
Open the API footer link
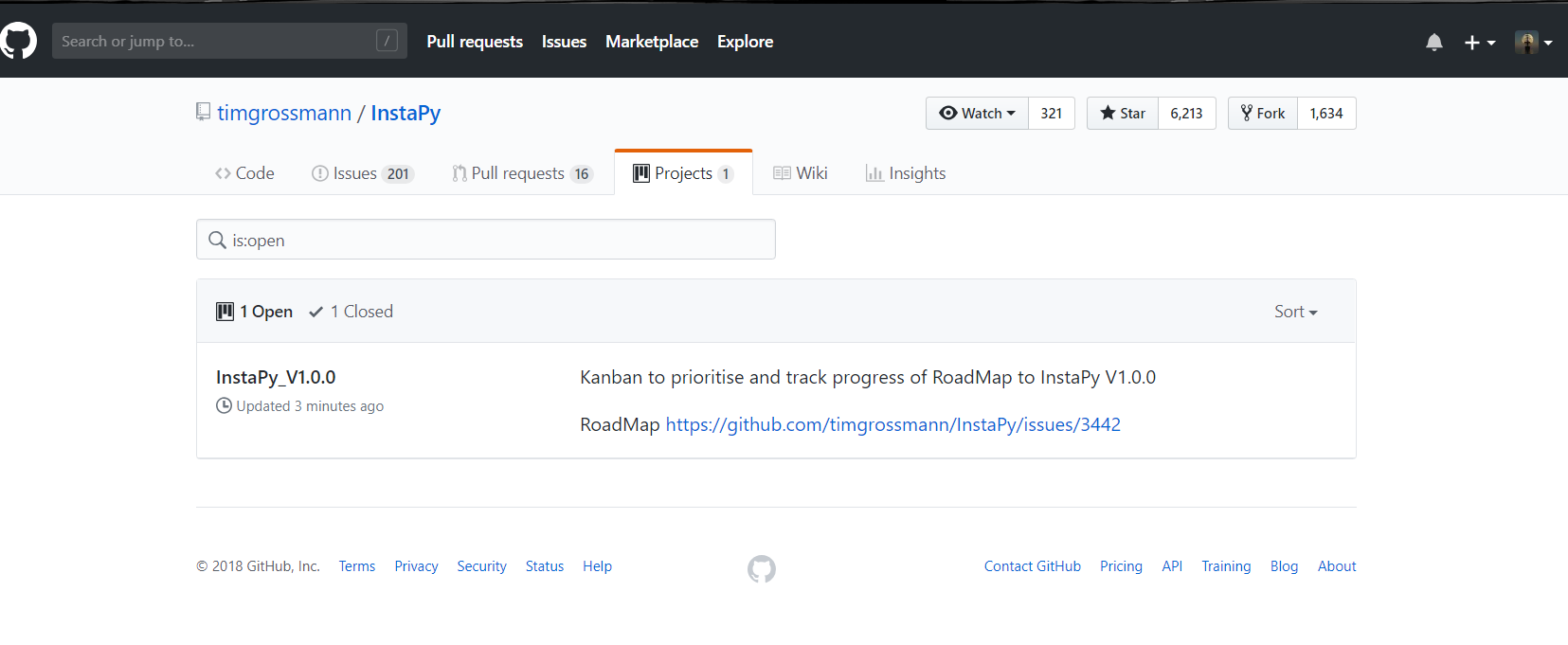(1172, 566)
